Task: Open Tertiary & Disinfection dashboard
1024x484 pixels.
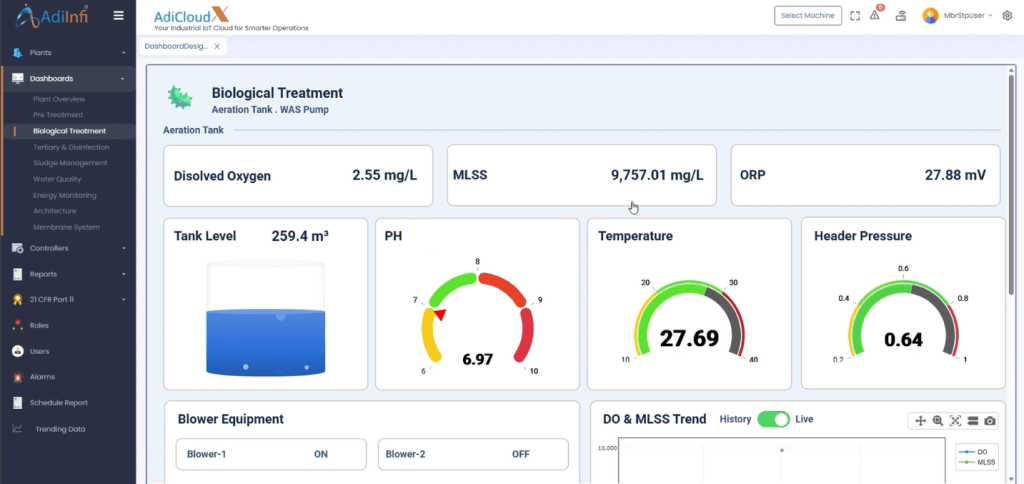Action: point(71,147)
